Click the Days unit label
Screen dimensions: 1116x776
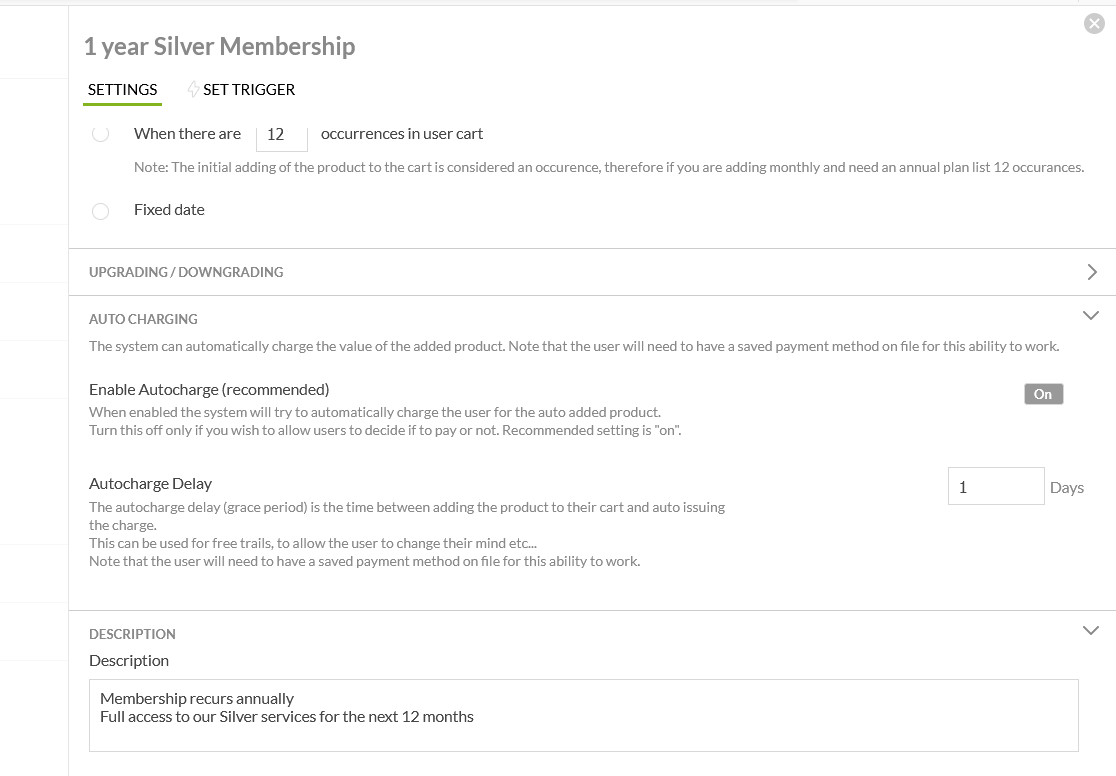[x=1067, y=488]
